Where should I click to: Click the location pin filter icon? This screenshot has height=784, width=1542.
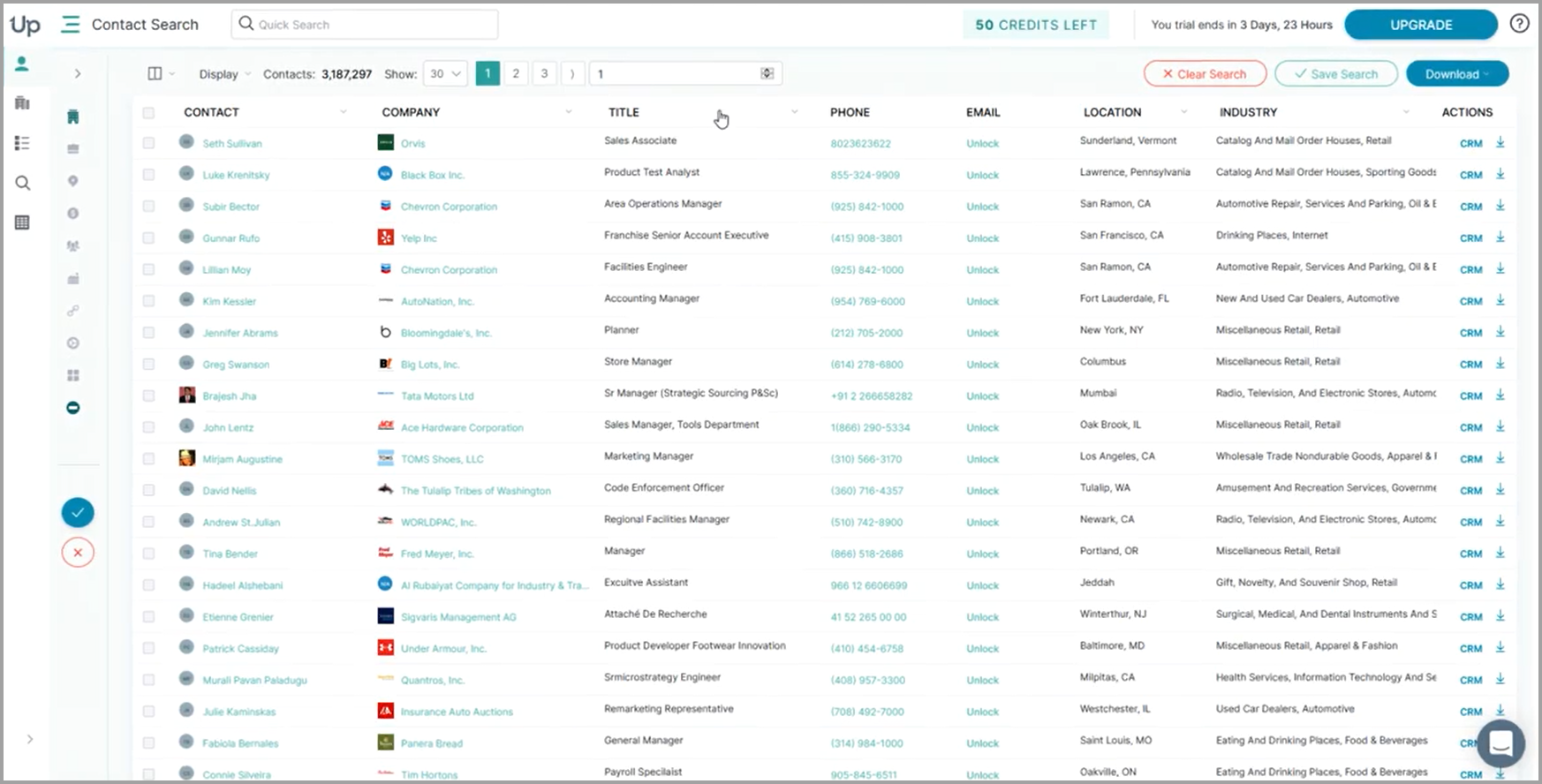point(73,181)
